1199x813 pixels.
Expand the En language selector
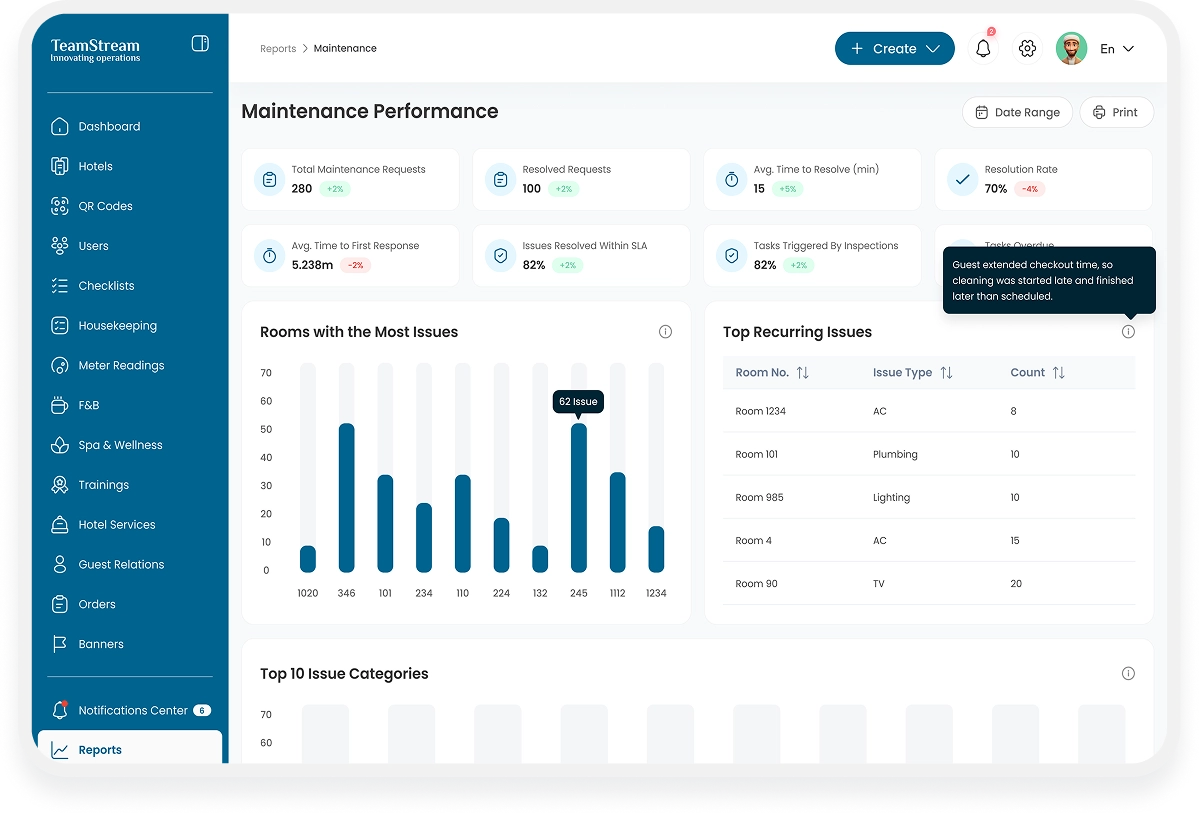pyautogui.click(x=1117, y=49)
